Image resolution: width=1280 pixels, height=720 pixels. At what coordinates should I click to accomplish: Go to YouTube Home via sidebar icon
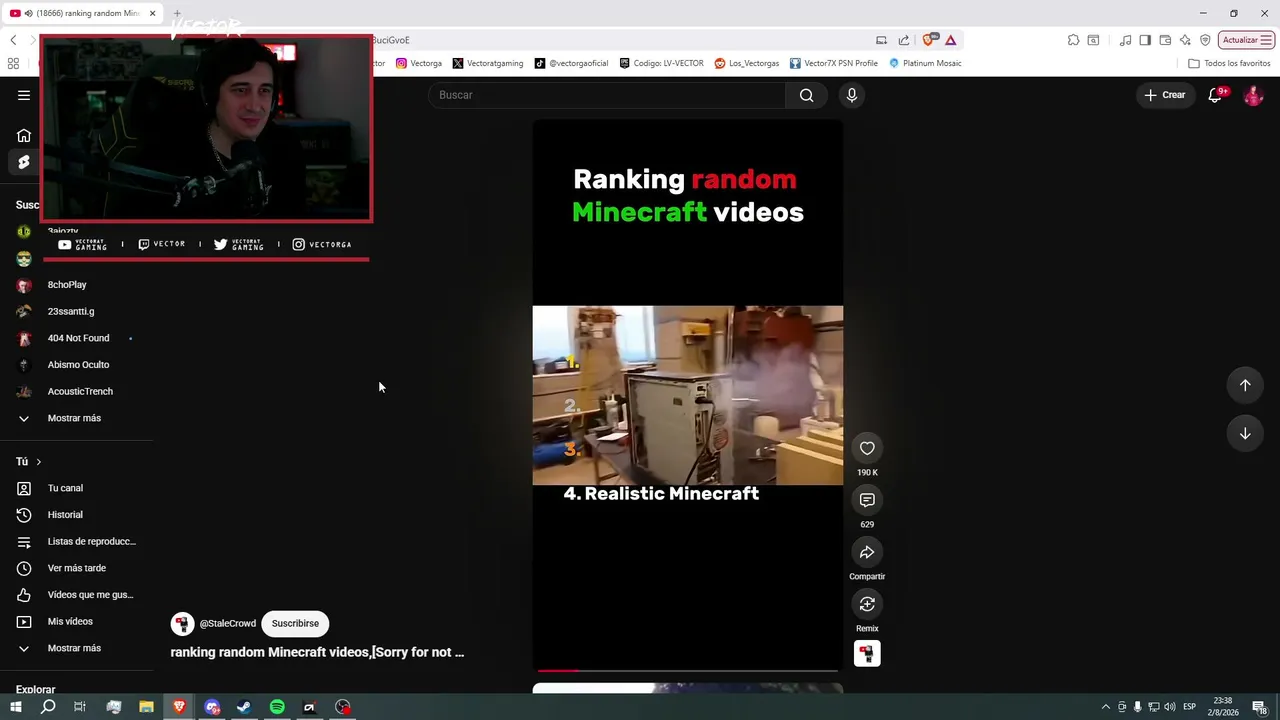click(24, 136)
